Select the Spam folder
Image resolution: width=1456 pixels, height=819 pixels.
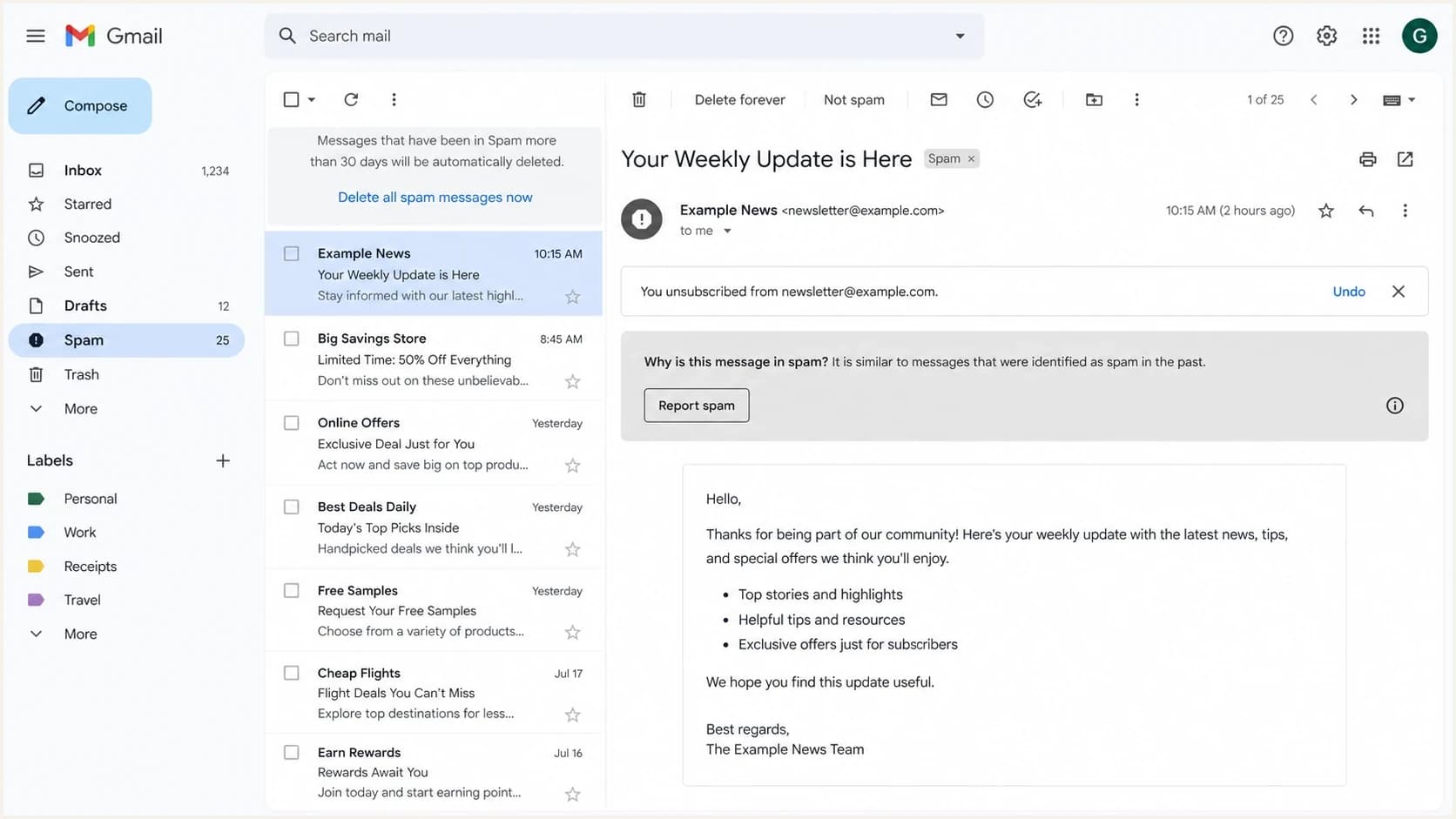click(127, 340)
